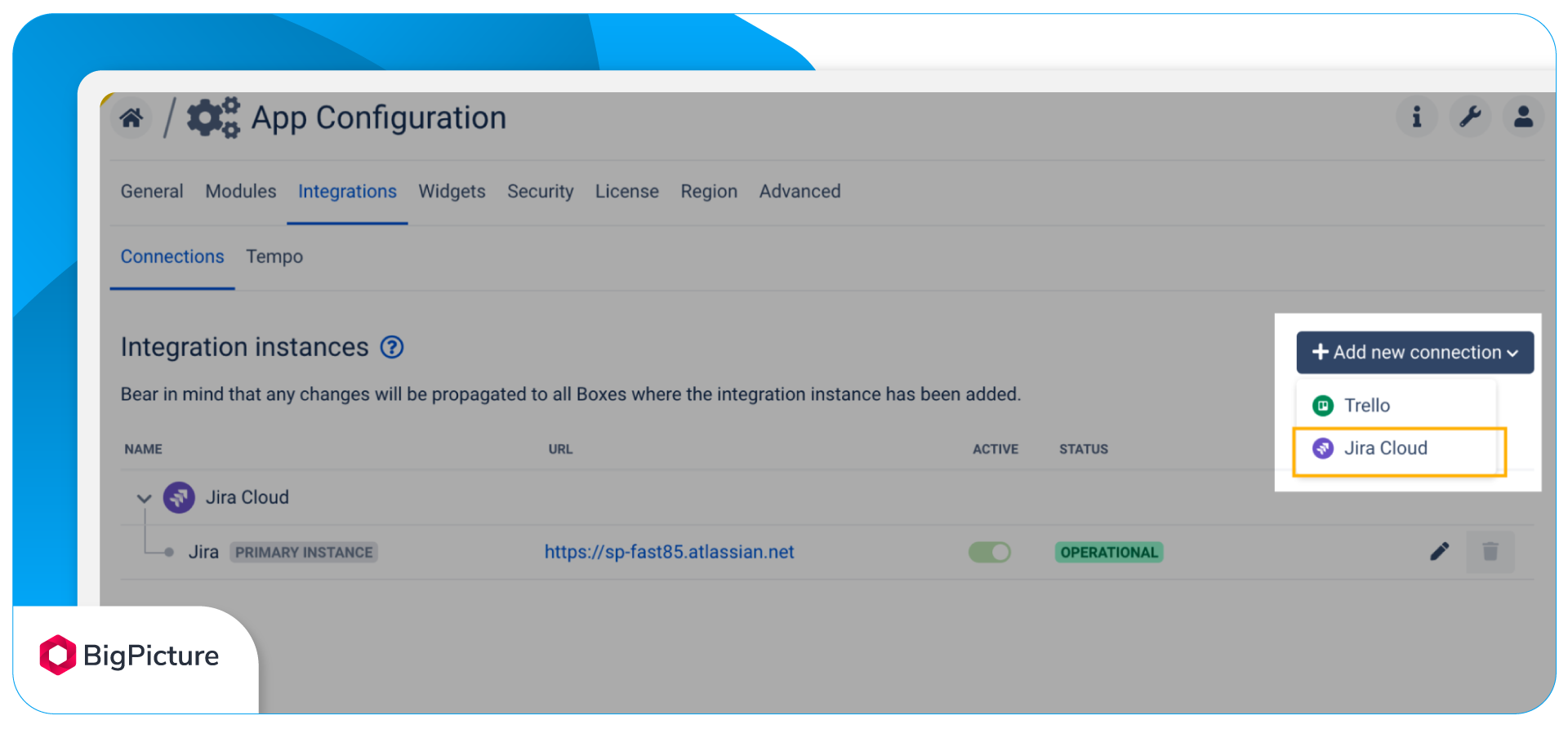Collapse the Jira Cloud group chevron
The image size is (1568, 729).
click(x=145, y=498)
